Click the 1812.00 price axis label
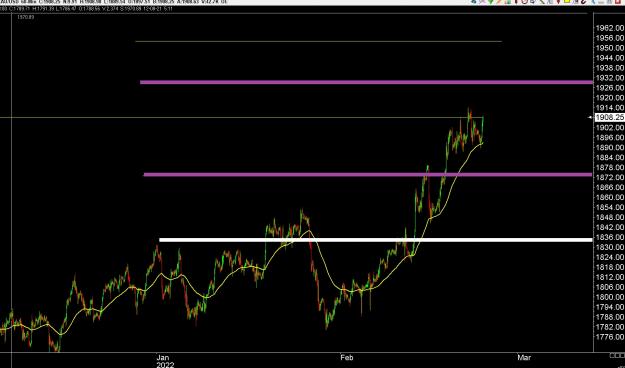This screenshot has height=368, width=625. point(610,277)
